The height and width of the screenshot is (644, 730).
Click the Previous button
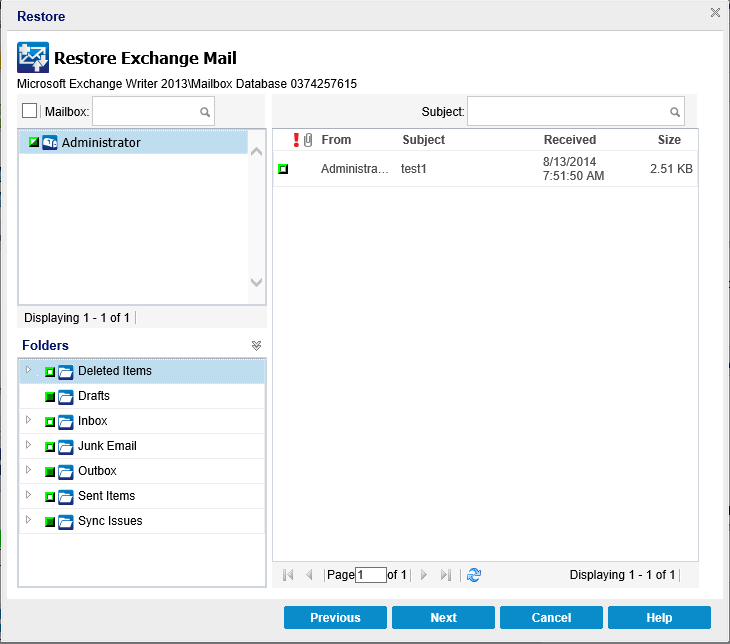pyautogui.click(x=335, y=618)
